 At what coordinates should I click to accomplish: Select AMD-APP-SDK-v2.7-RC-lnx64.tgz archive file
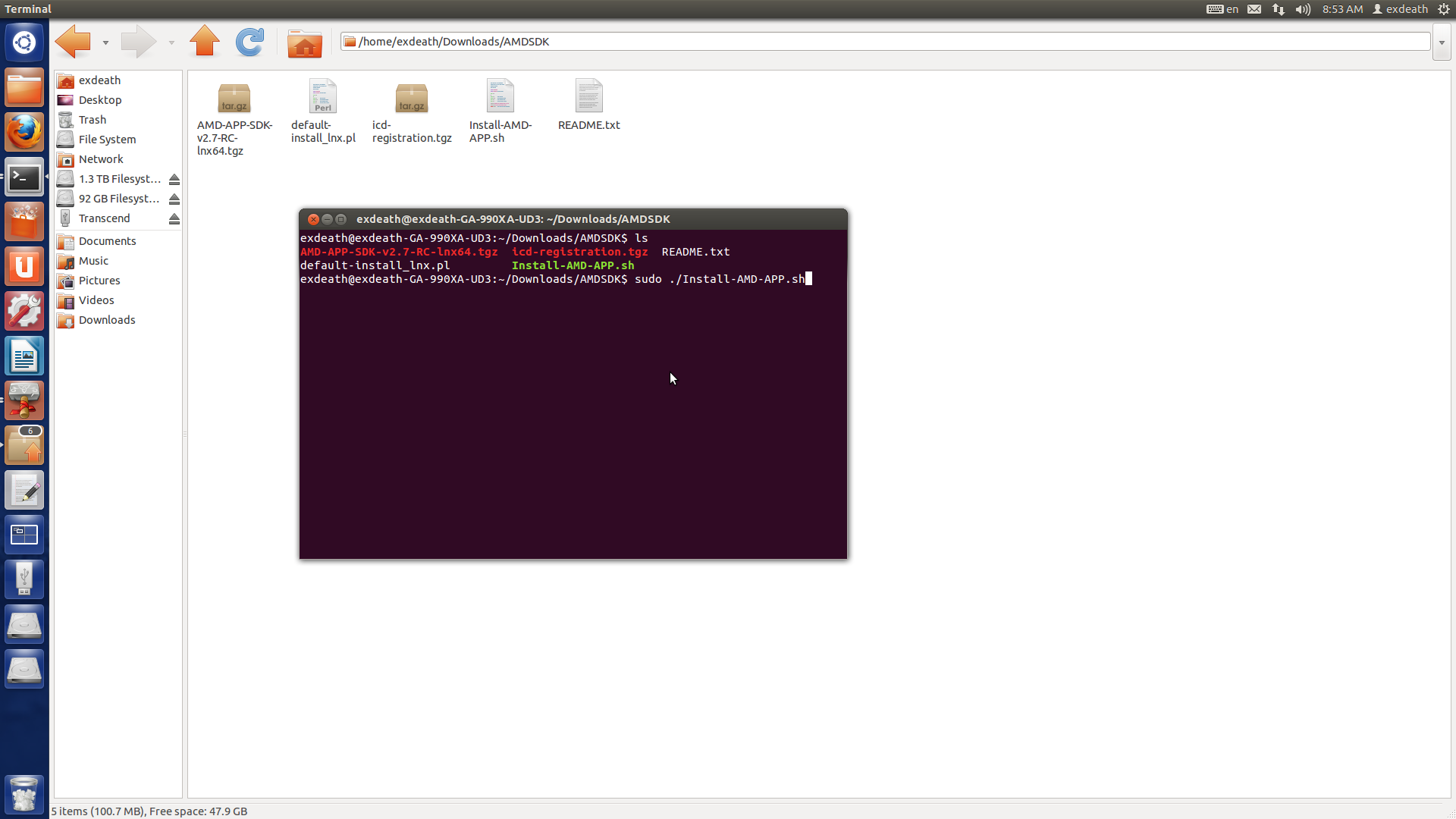click(234, 118)
